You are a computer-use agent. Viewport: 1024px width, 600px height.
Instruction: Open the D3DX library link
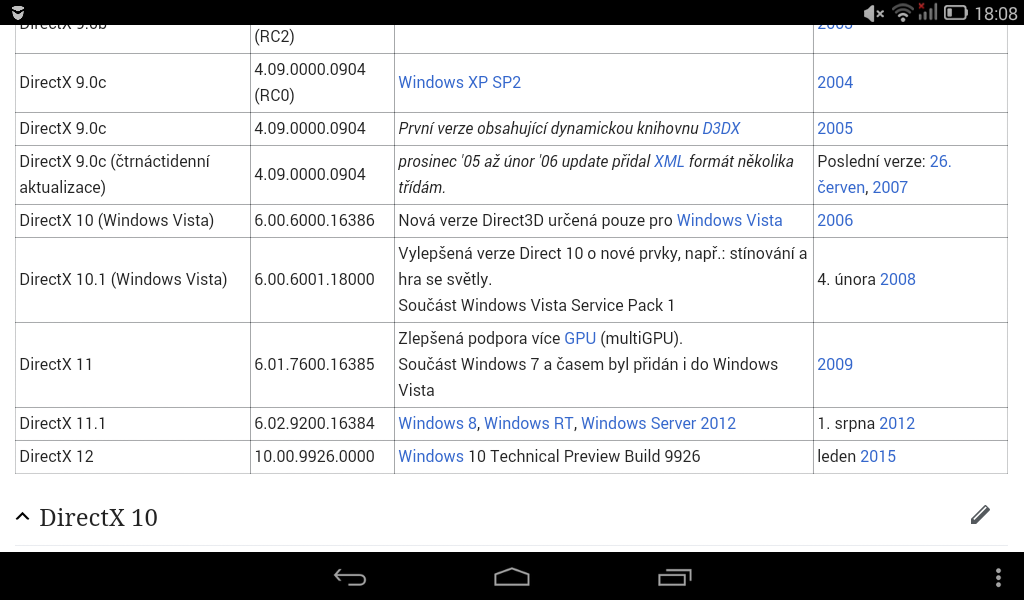(x=721, y=129)
